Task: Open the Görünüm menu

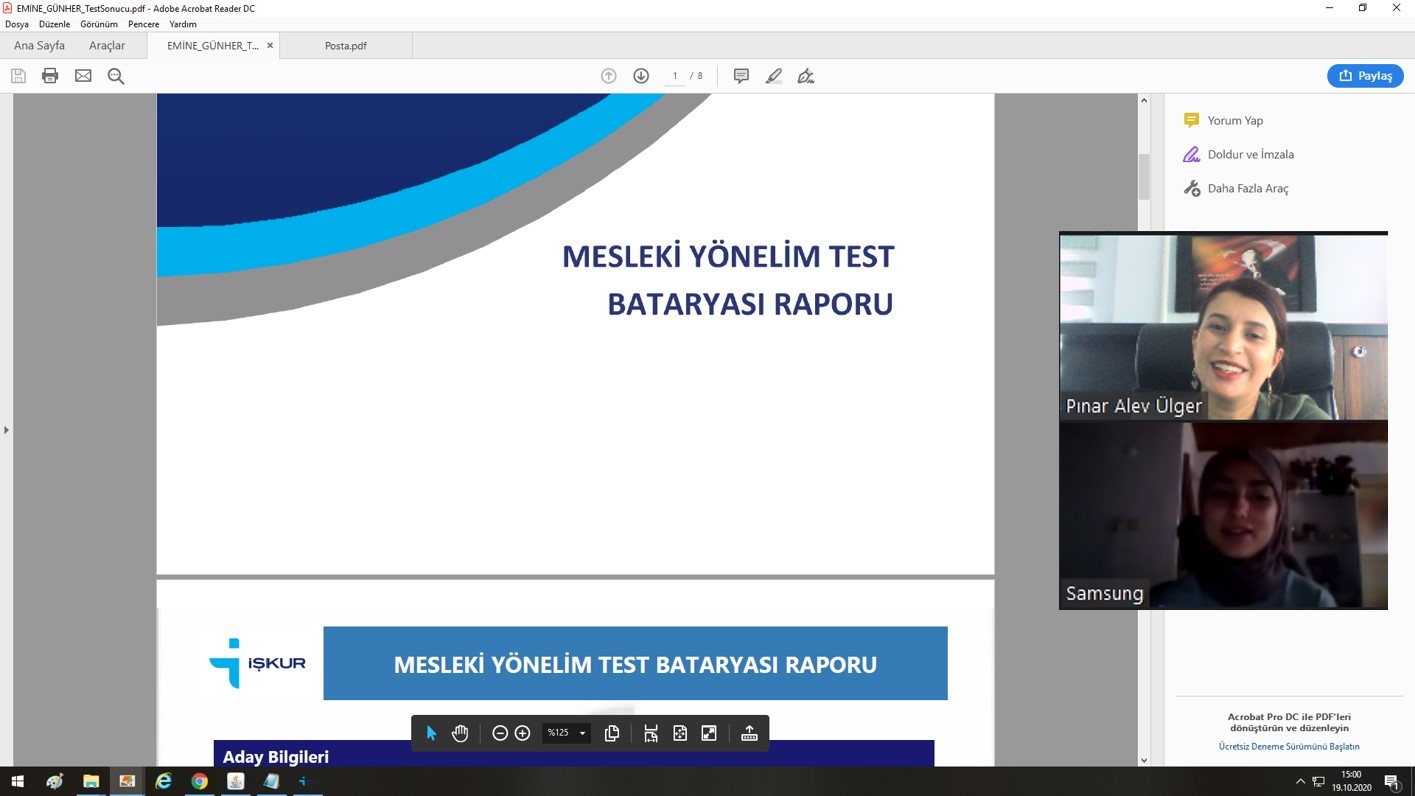Action: [99, 24]
